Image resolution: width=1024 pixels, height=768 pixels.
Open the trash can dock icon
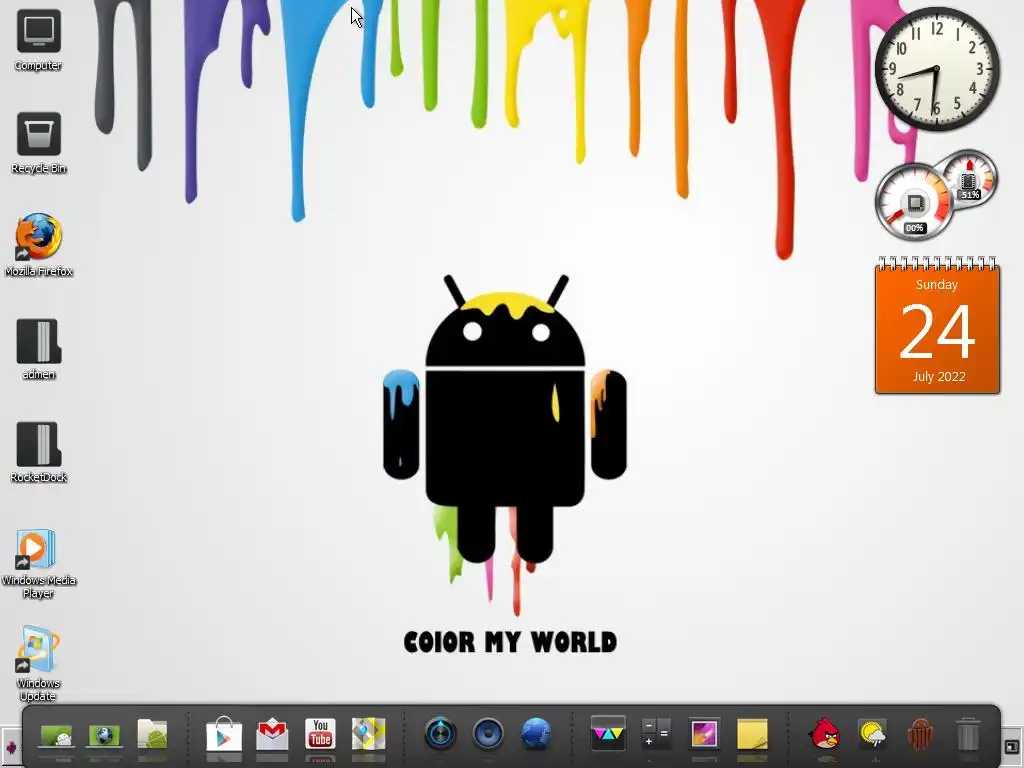click(968, 734)
